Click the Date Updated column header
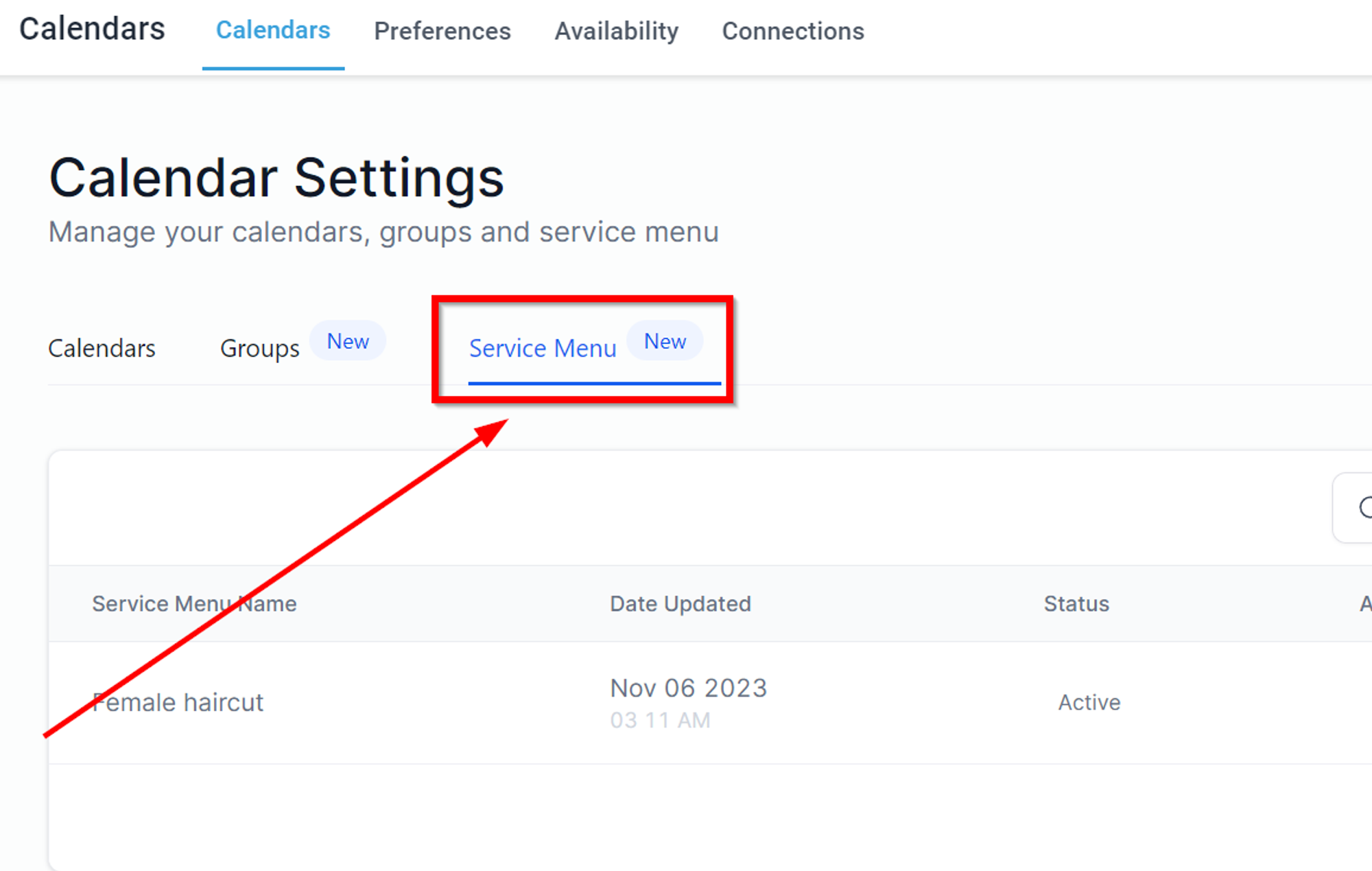 681,603
